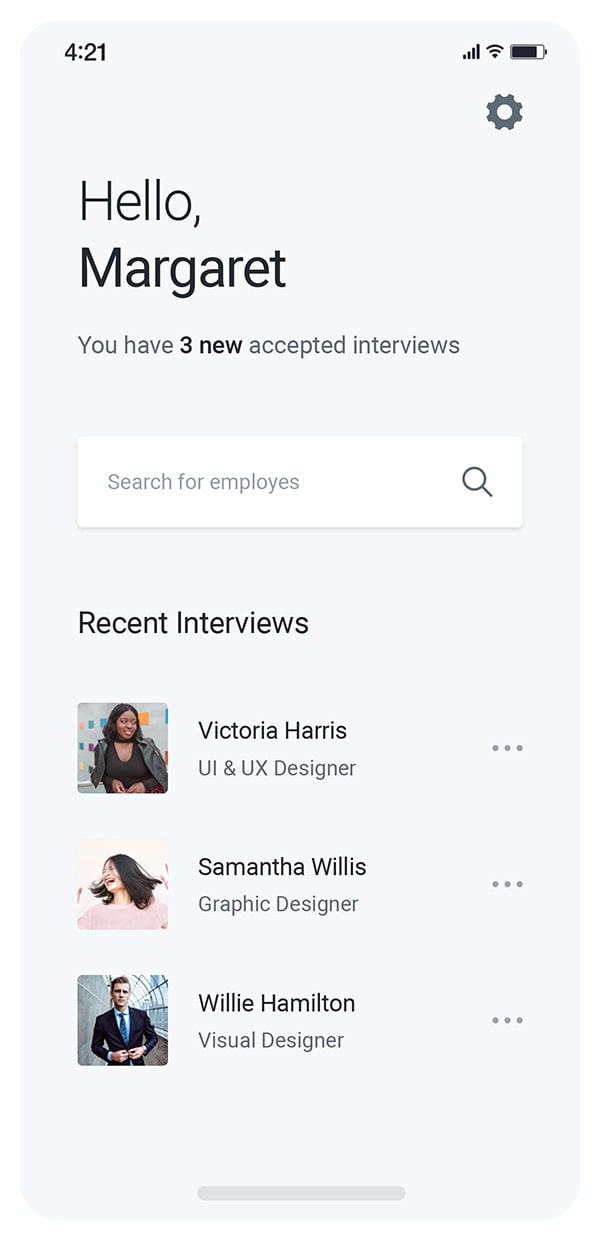Tap the home indicator bar
The image size is (600, 1240).
(x=301, y=1193)
